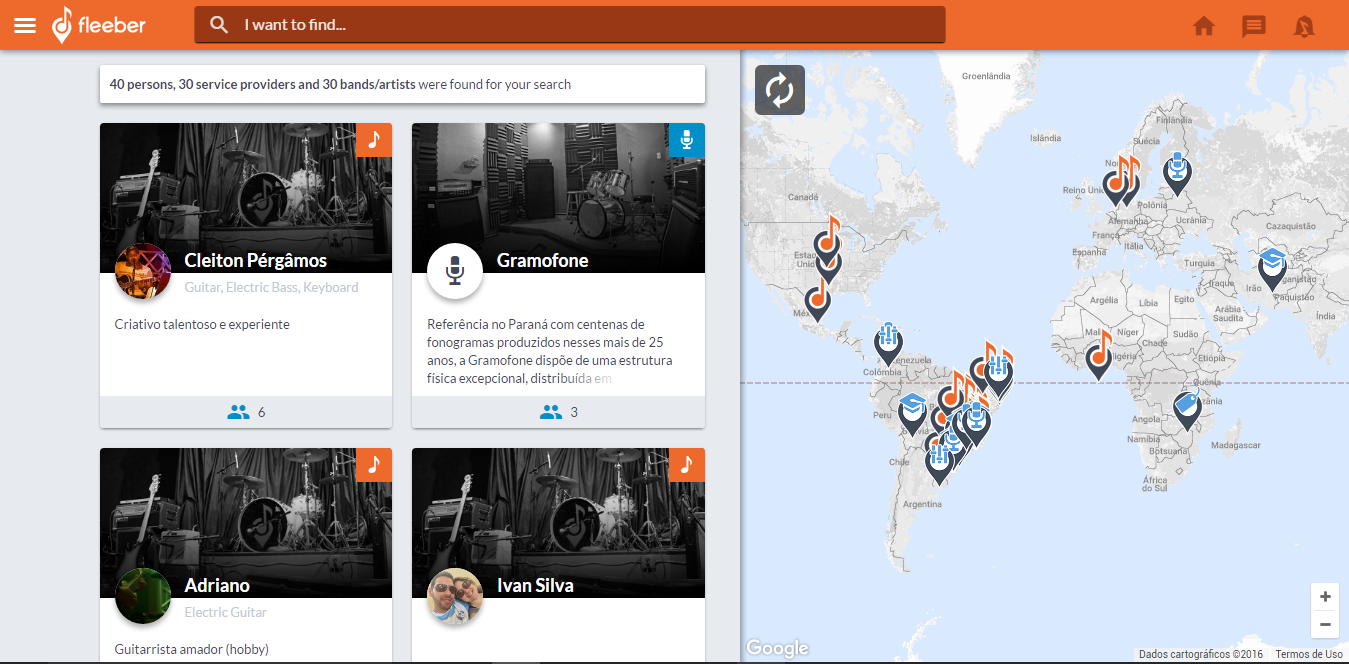Screen dimensions: 1349x664
Task: Select the microphone map marker near Poland
Action: 1178,173
